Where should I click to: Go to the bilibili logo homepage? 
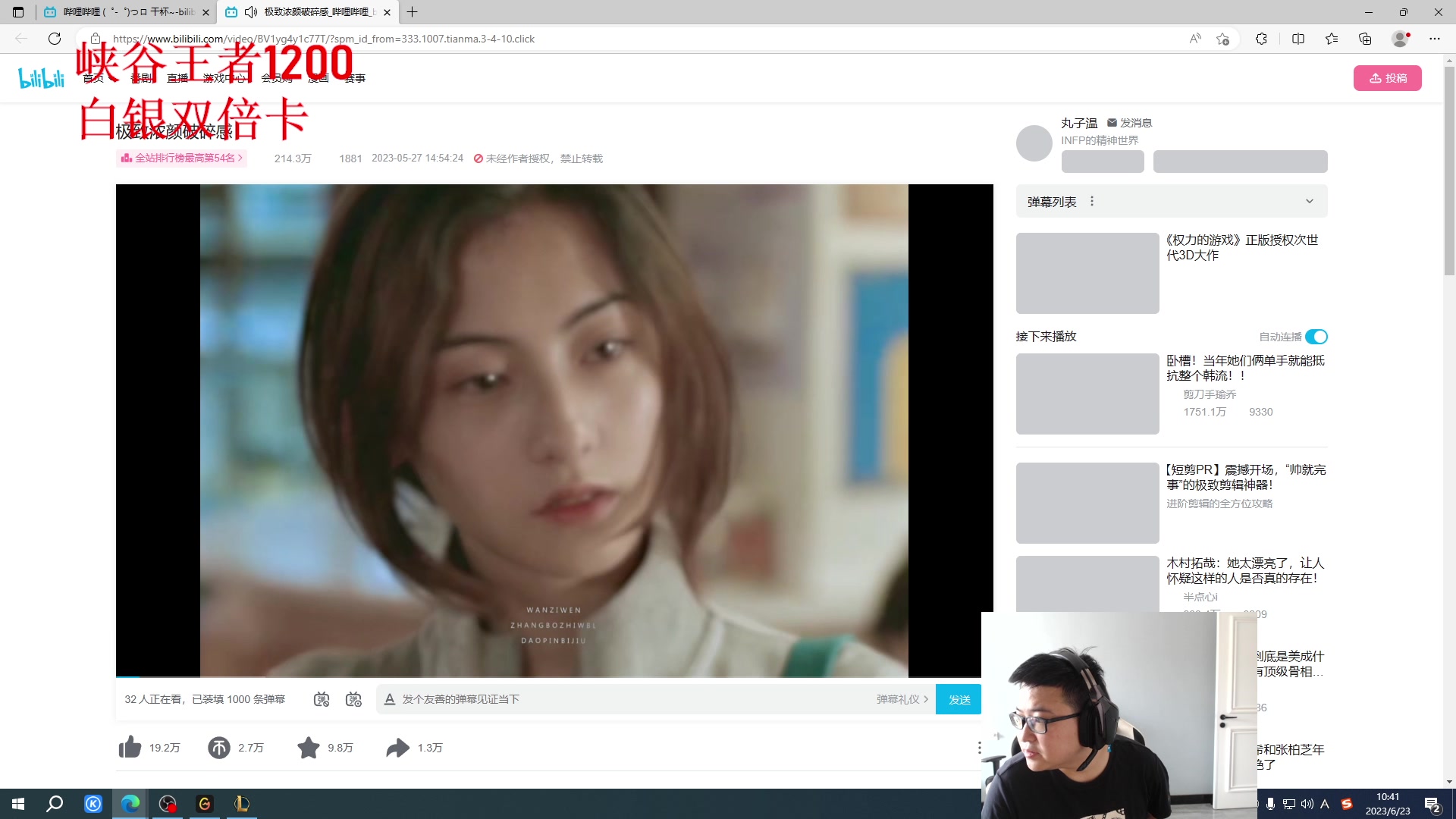(x=42, y=78)
